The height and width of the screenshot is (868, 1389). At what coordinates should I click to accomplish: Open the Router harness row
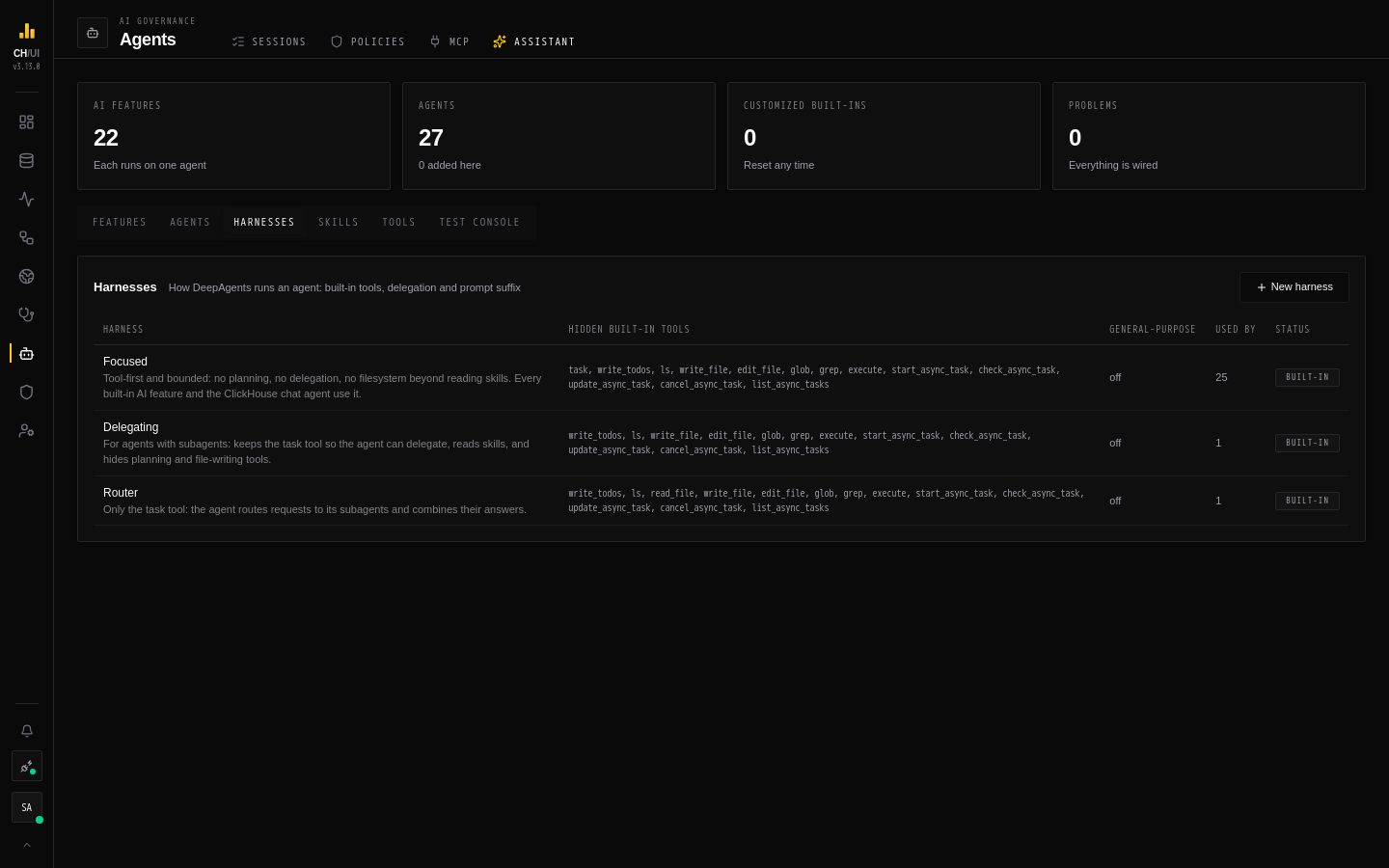(x=722, y=501)
